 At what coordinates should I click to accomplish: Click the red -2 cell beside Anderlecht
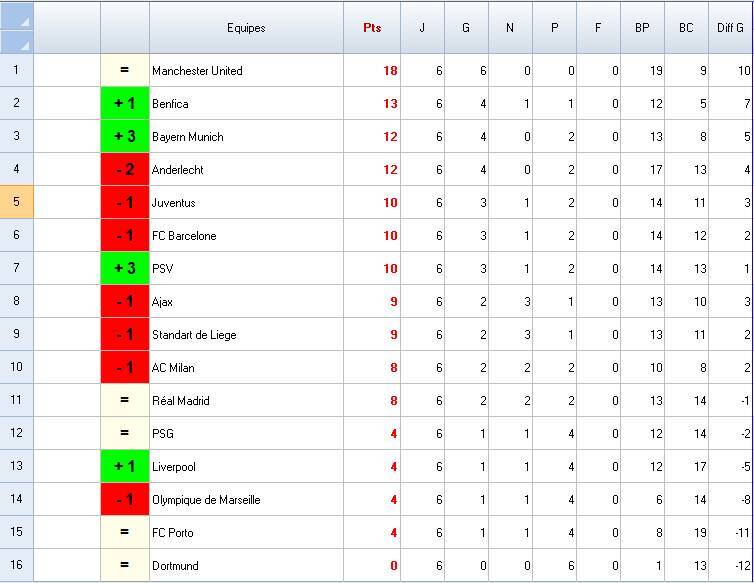point(125,170)
